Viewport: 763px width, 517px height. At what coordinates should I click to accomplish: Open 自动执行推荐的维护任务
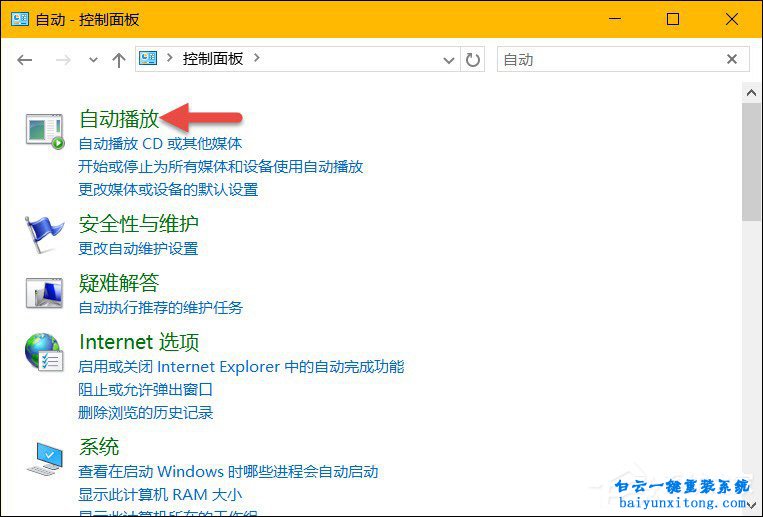(161, 308)
